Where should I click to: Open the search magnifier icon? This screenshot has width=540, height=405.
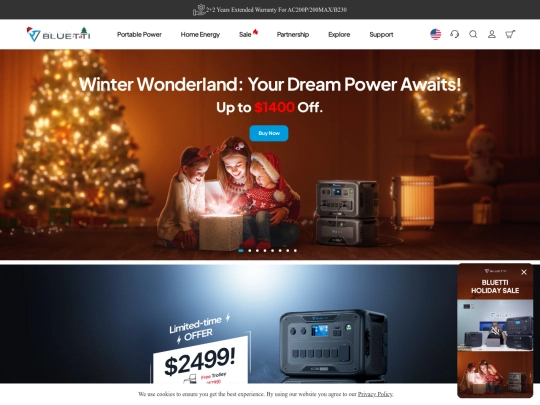(x=473, y=34)
